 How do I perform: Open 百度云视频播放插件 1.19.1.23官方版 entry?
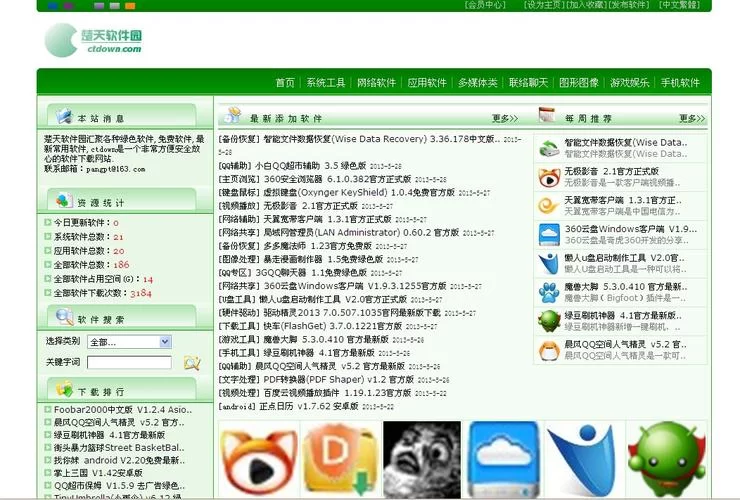click(337, 392)
